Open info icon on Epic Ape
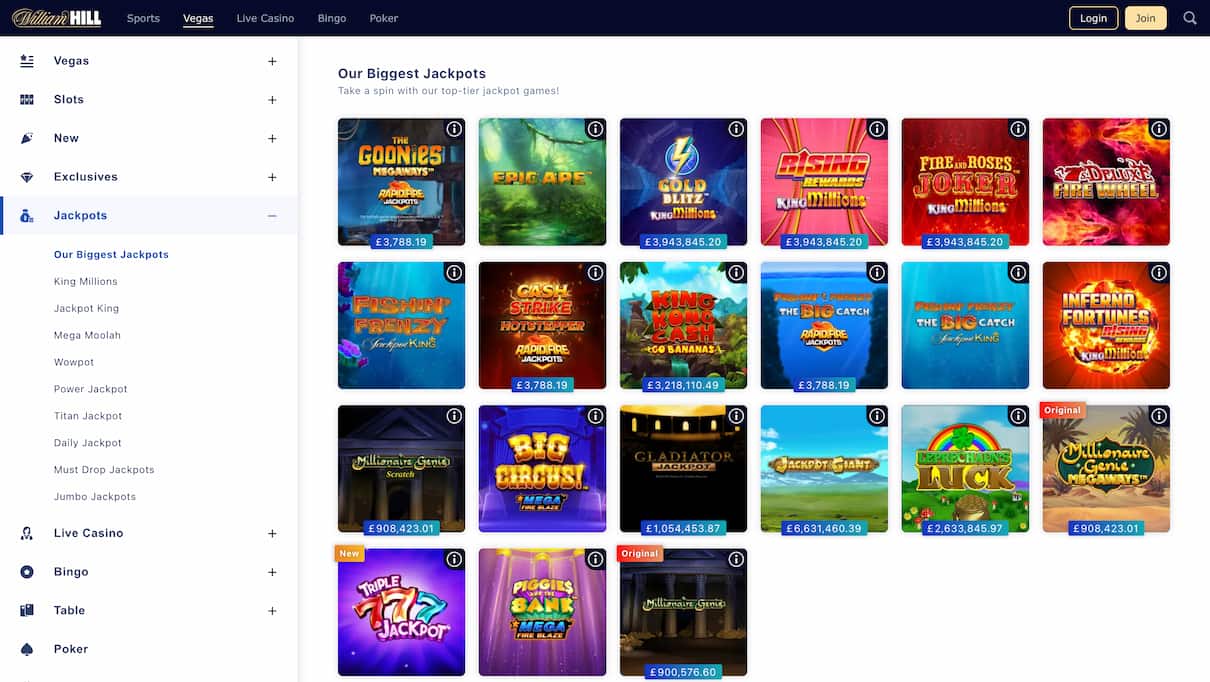The image size is (1210, 682). pyautogui.click(x=595, y=129)
